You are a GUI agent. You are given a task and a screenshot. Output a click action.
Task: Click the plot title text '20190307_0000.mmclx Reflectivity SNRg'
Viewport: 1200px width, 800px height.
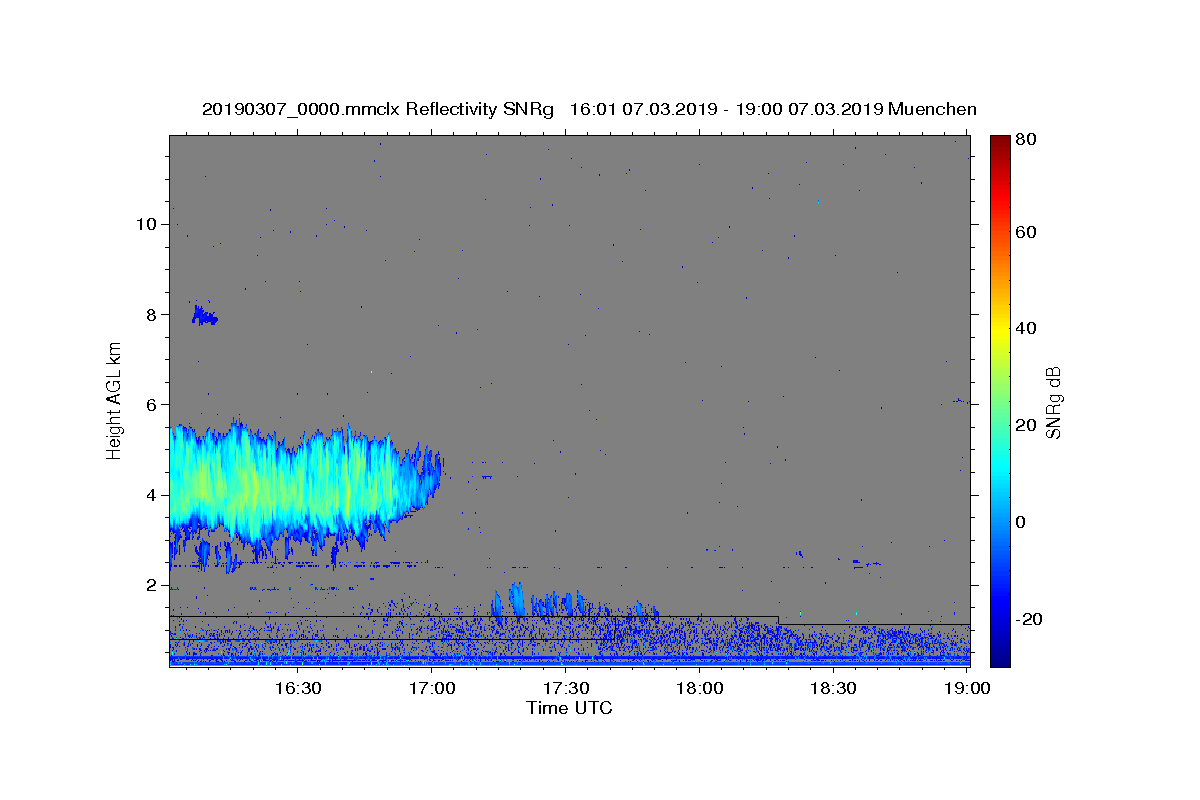(x=378, y=109)
